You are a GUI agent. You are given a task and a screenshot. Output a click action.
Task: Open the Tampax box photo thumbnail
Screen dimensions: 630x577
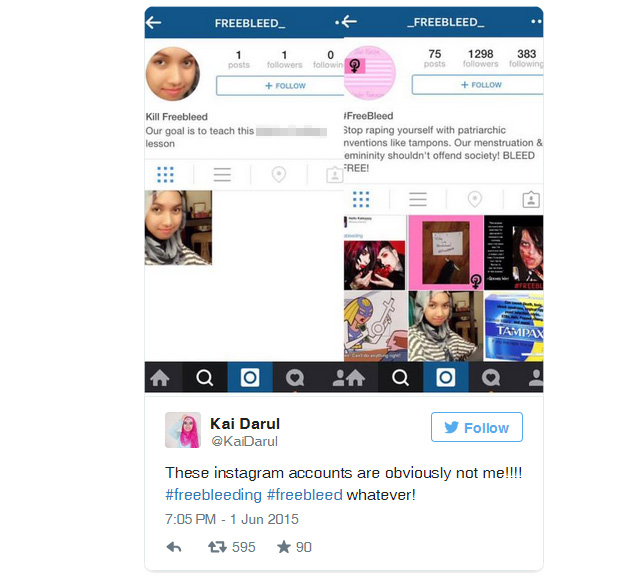click(x=513, y=326)
